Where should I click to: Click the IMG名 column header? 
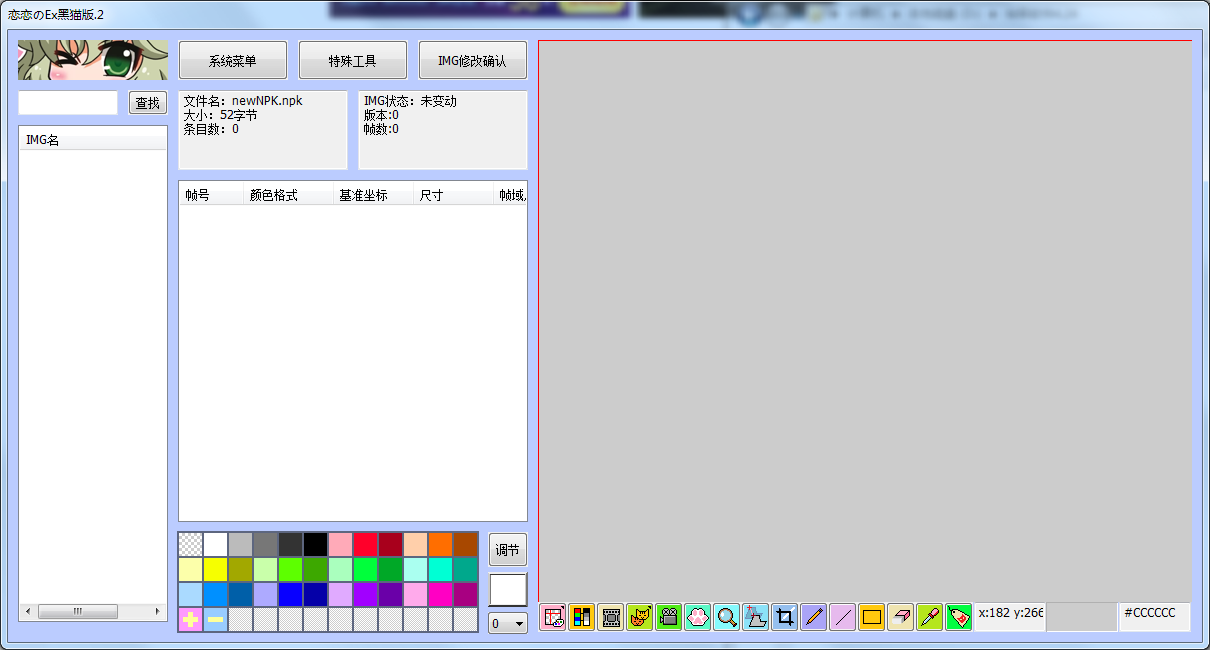click(93, 140)
